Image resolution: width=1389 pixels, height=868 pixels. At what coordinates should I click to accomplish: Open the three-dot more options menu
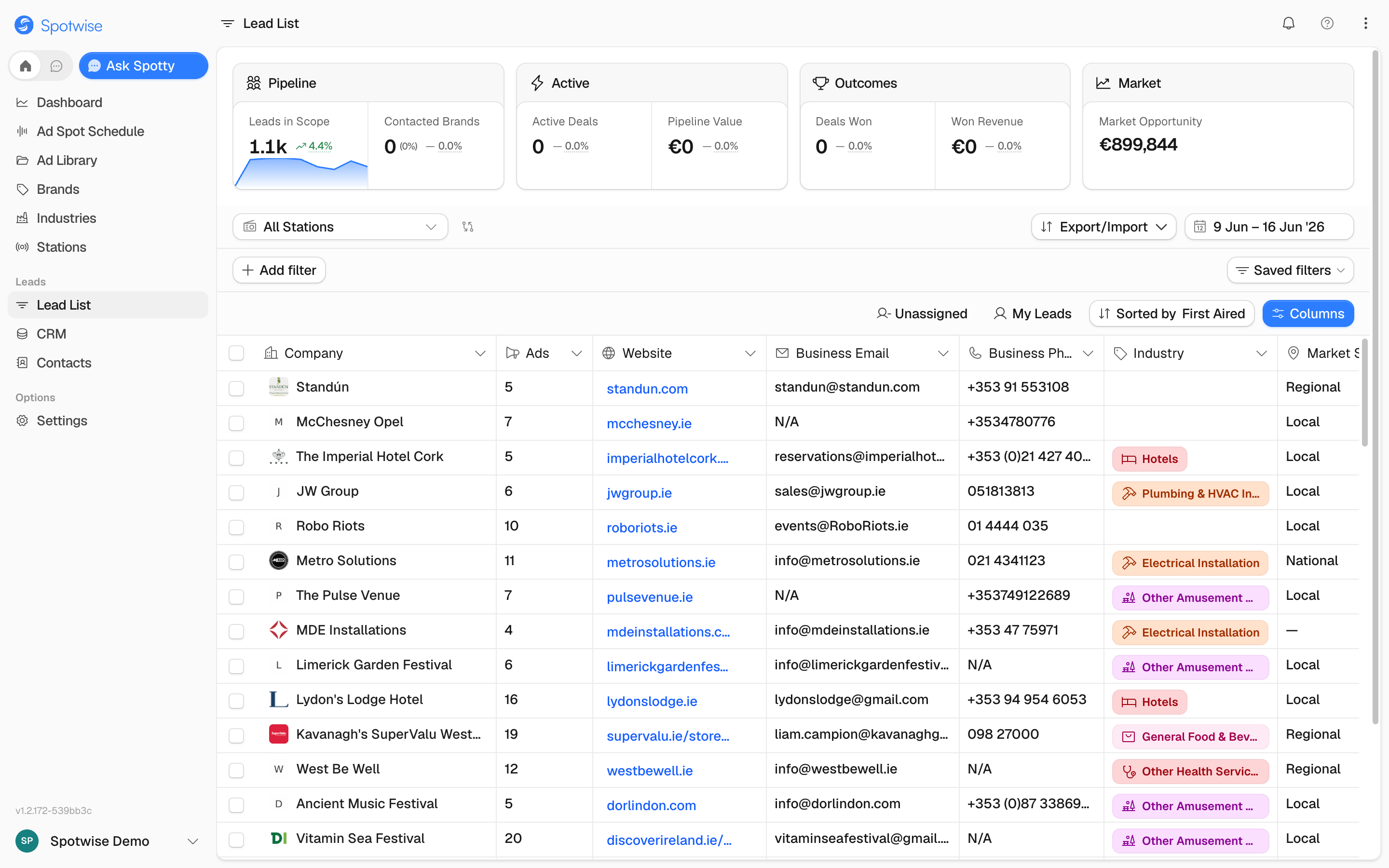[1365, 24]
